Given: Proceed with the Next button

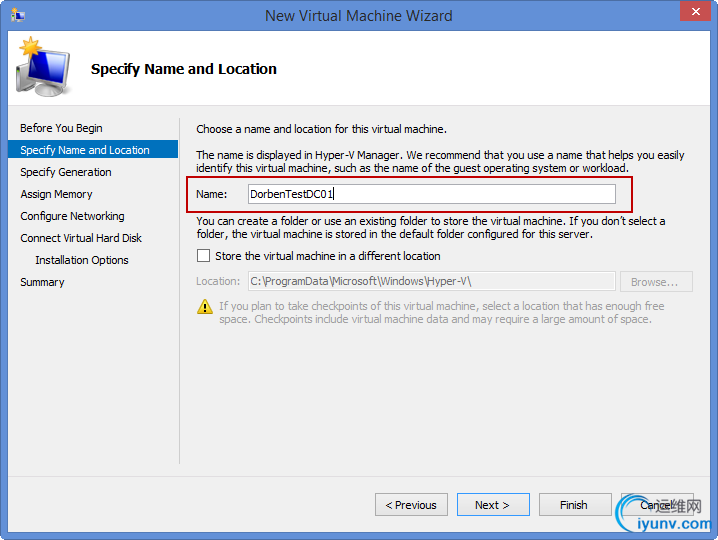Looking at the screenshot, I should click(493, 505).
